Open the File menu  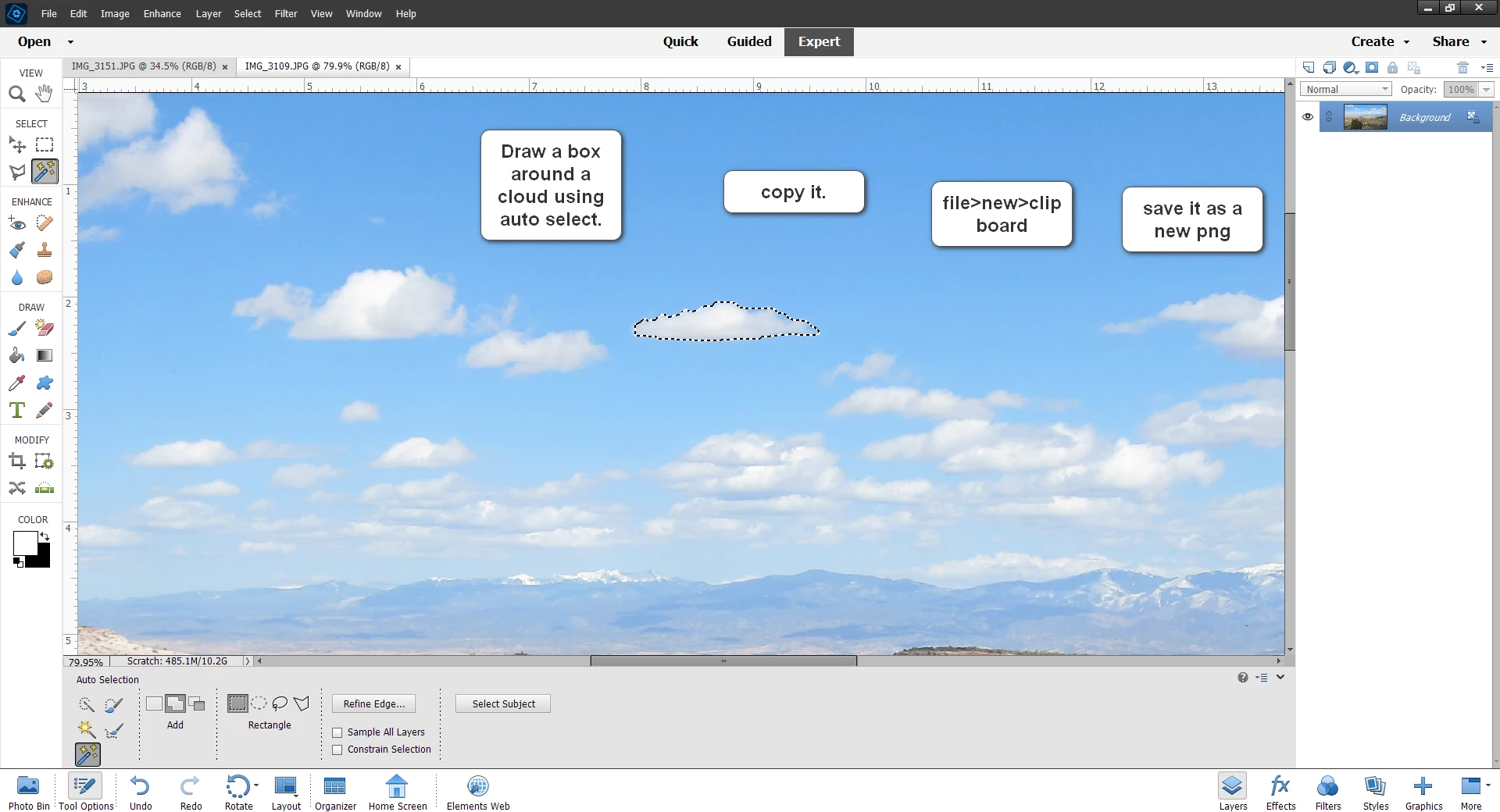[x=48, y=13]
